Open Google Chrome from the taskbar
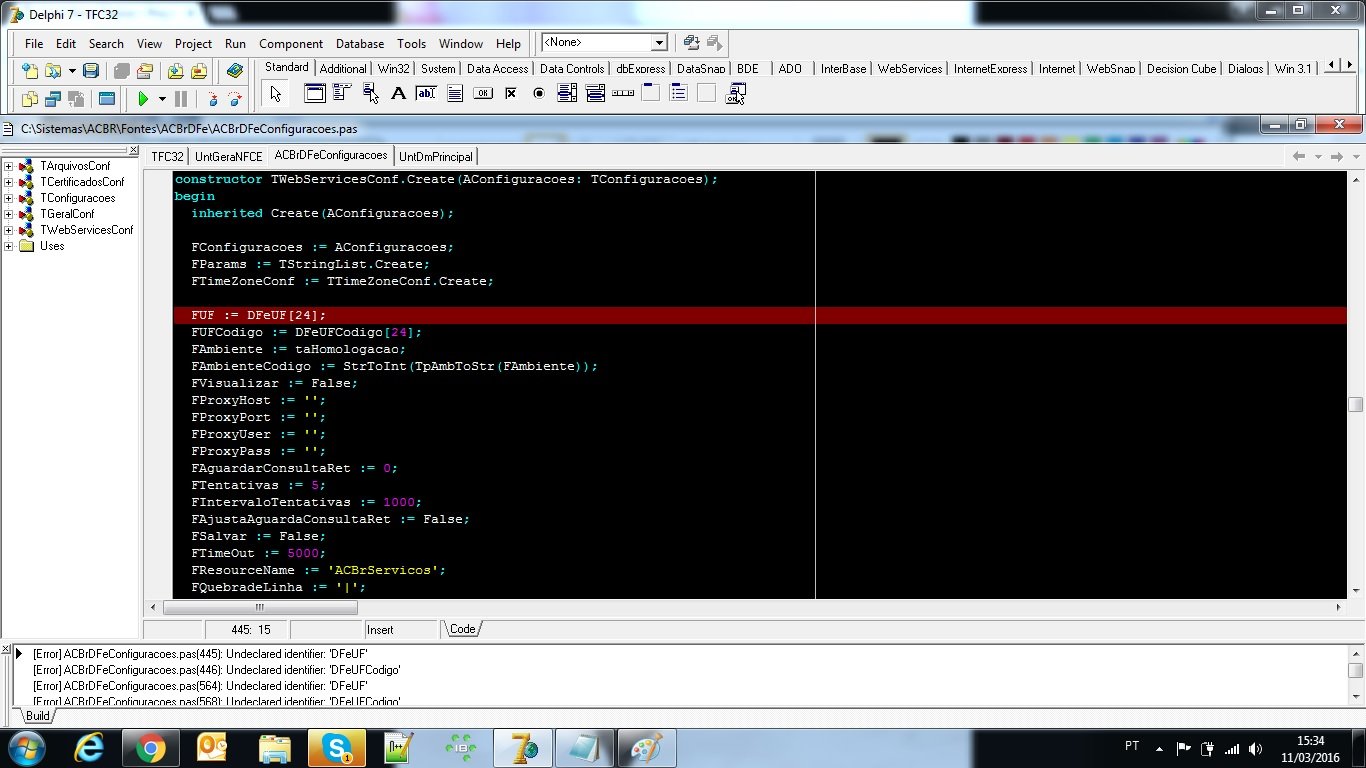1366x768 pixels. click(x=151, y=747)
